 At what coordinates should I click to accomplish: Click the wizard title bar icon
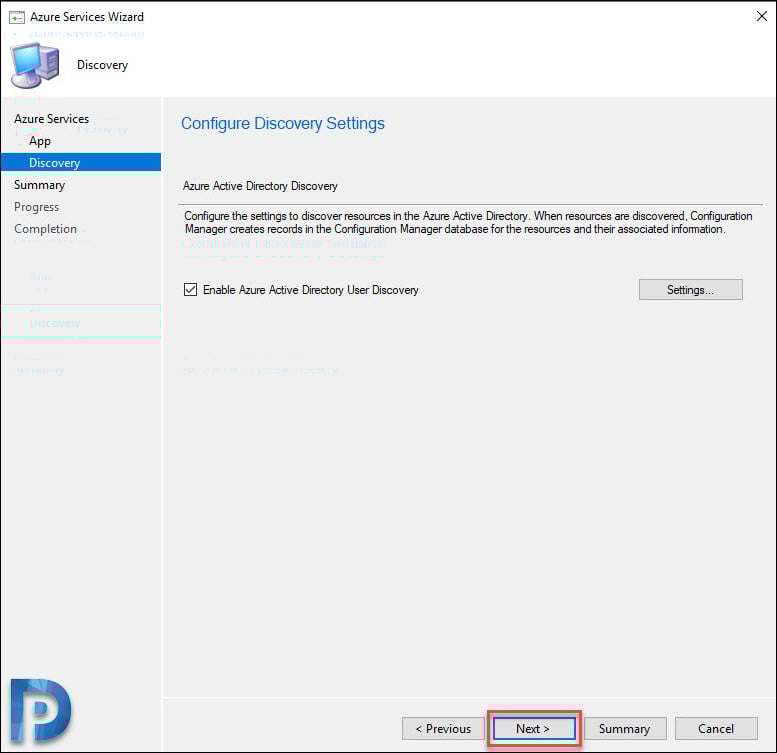coord(16,17)
